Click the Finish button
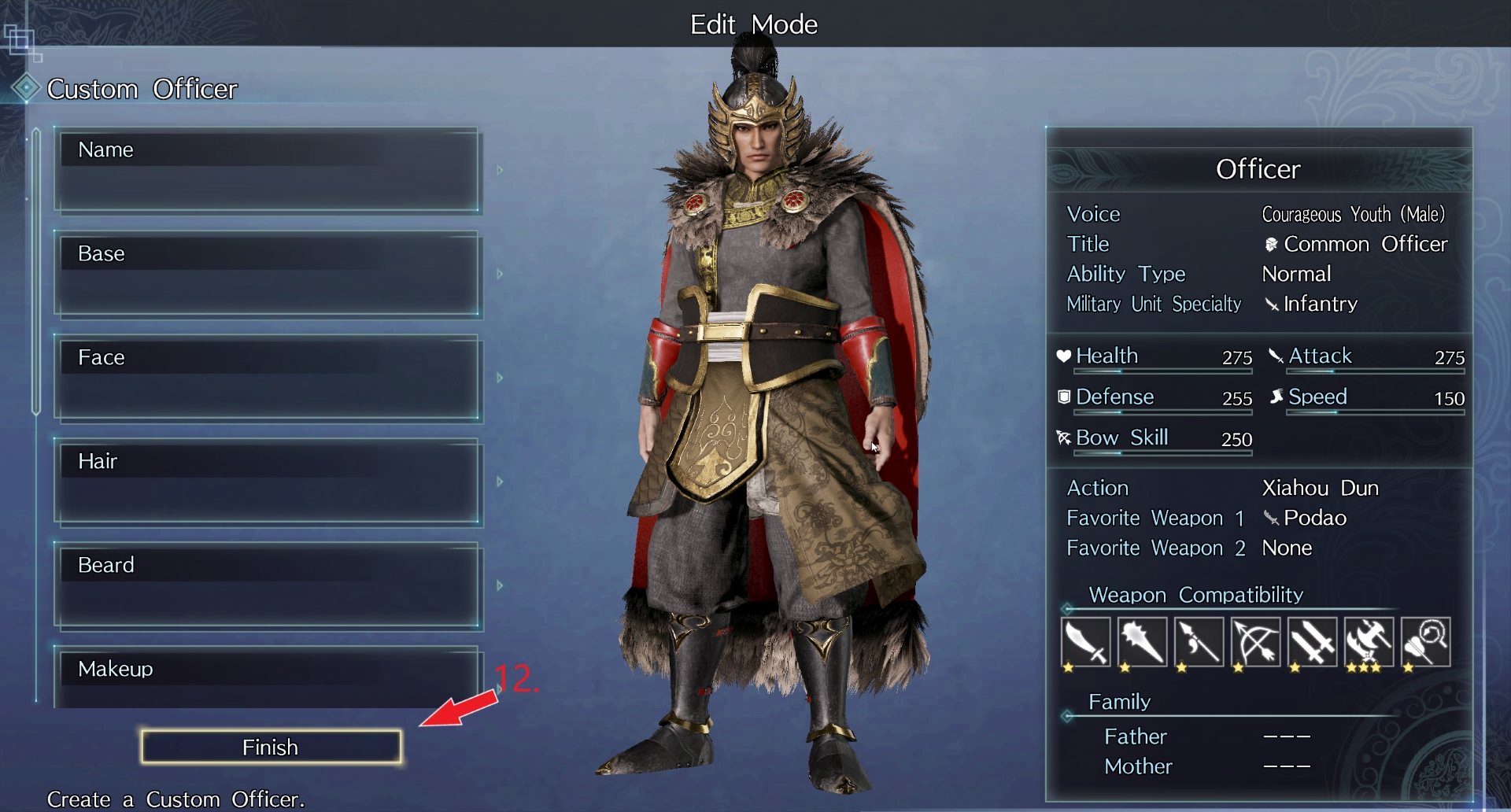Screen dimensions: 1511x812 coord(271,747)
